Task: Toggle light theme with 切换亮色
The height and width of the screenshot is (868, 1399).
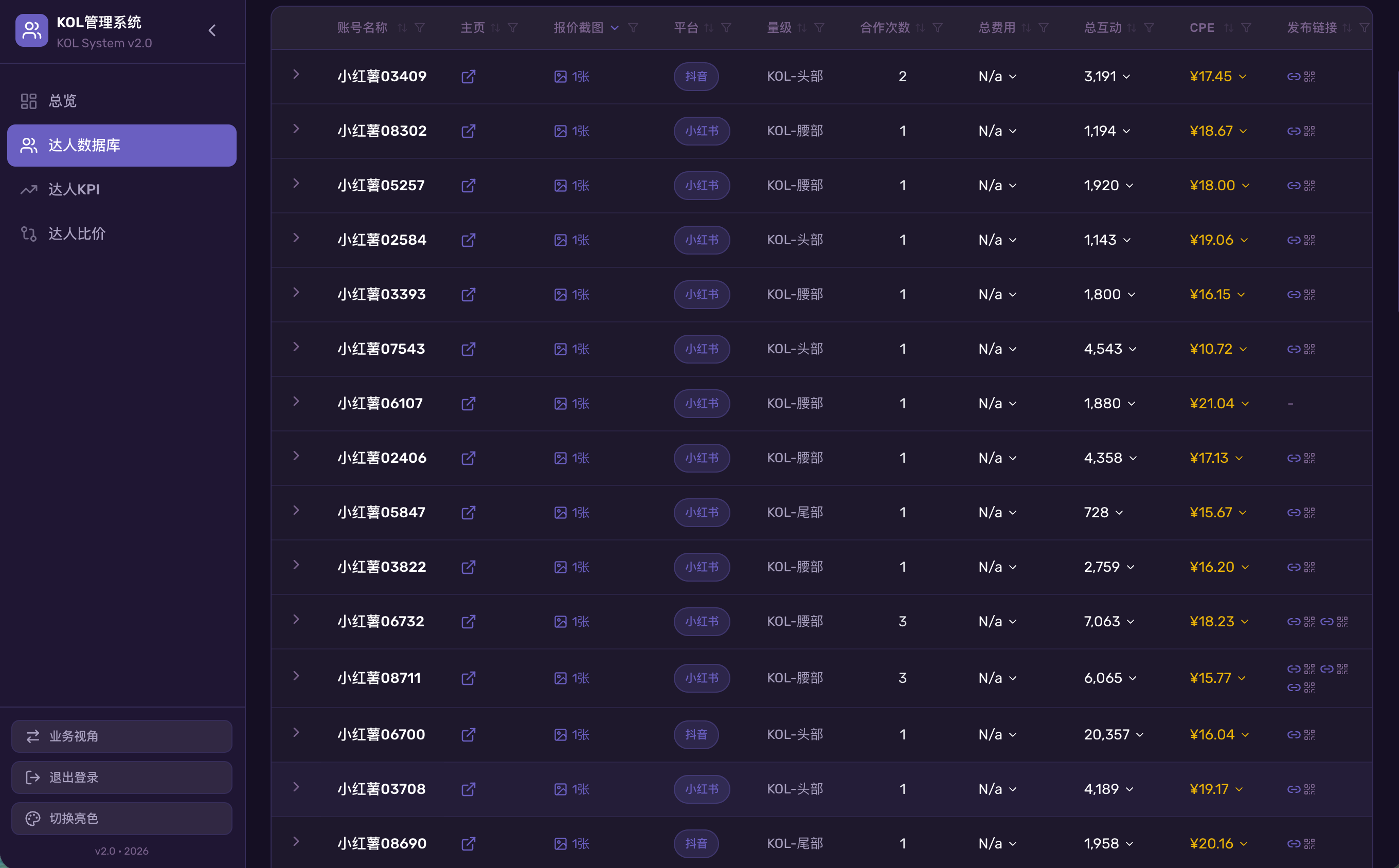Action: coord(122,818)
